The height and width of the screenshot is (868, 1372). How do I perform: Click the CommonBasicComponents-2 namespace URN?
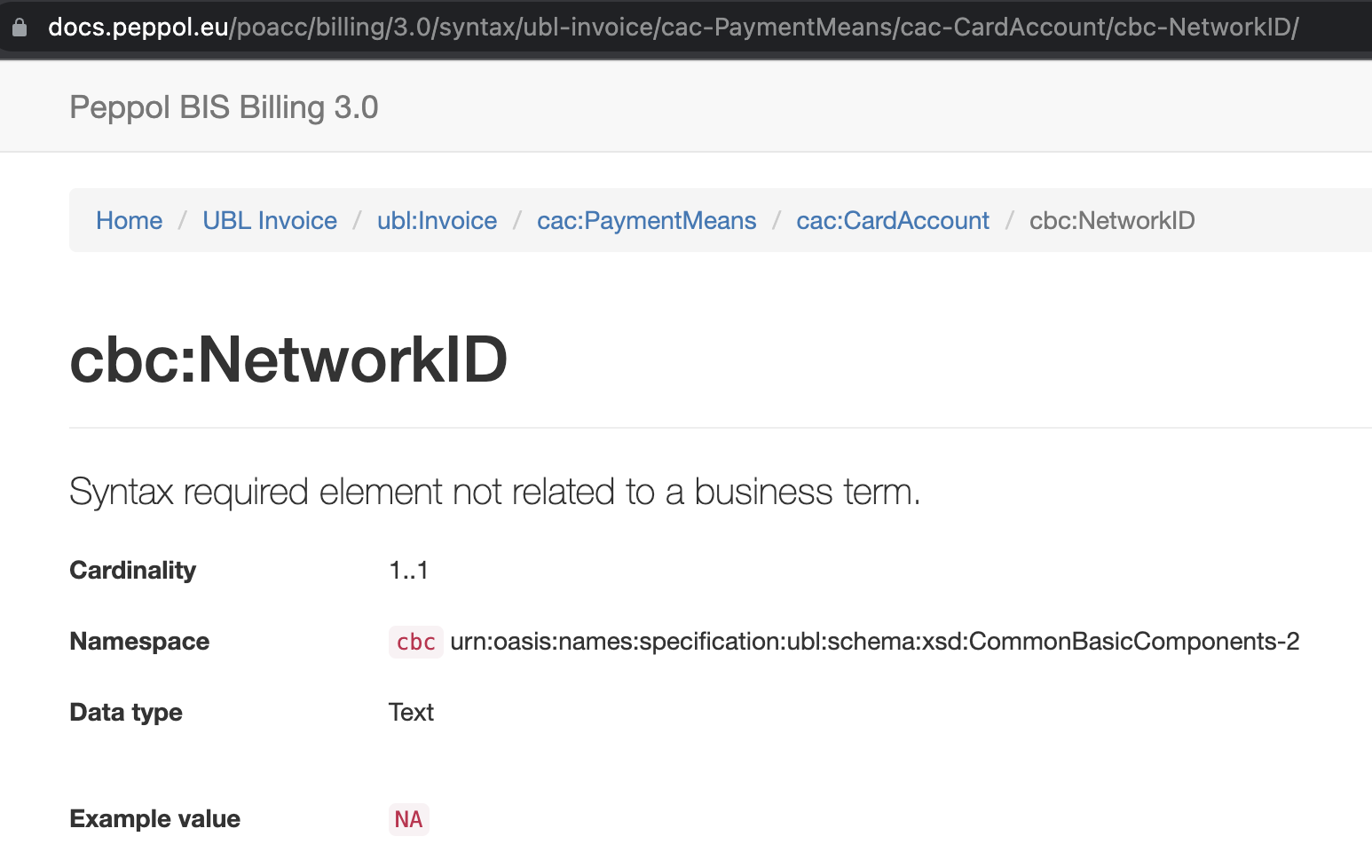[x=874, y=641]
